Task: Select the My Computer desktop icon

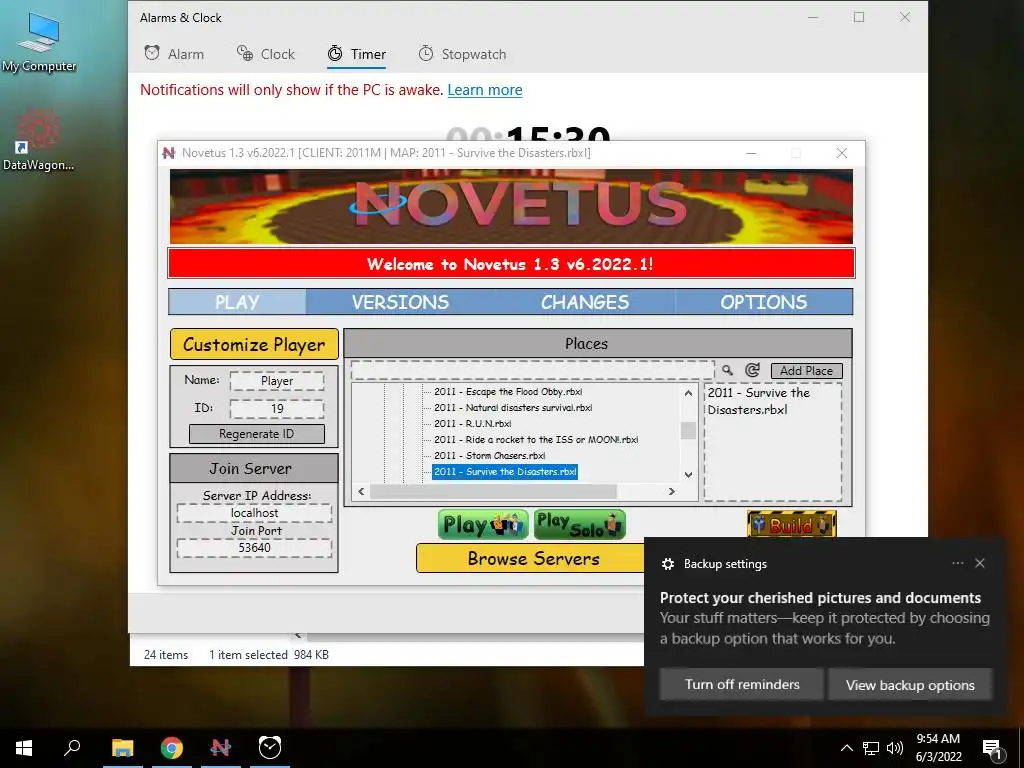Action: coord(39,42)
